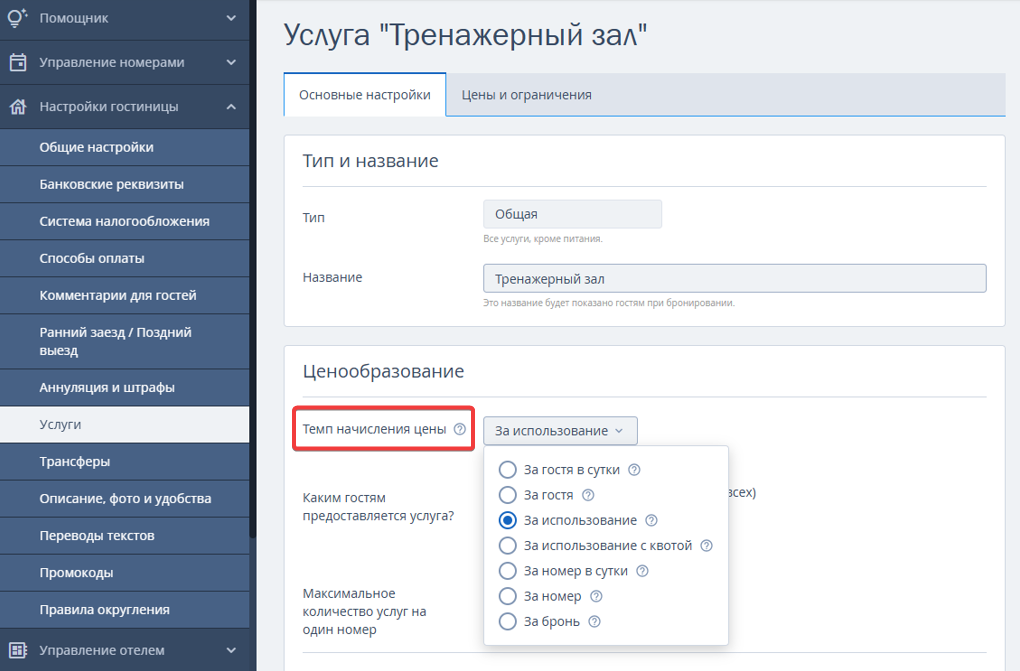
Task: Open help icon for За гостя в сутки
Action: [x=634, y=470]
